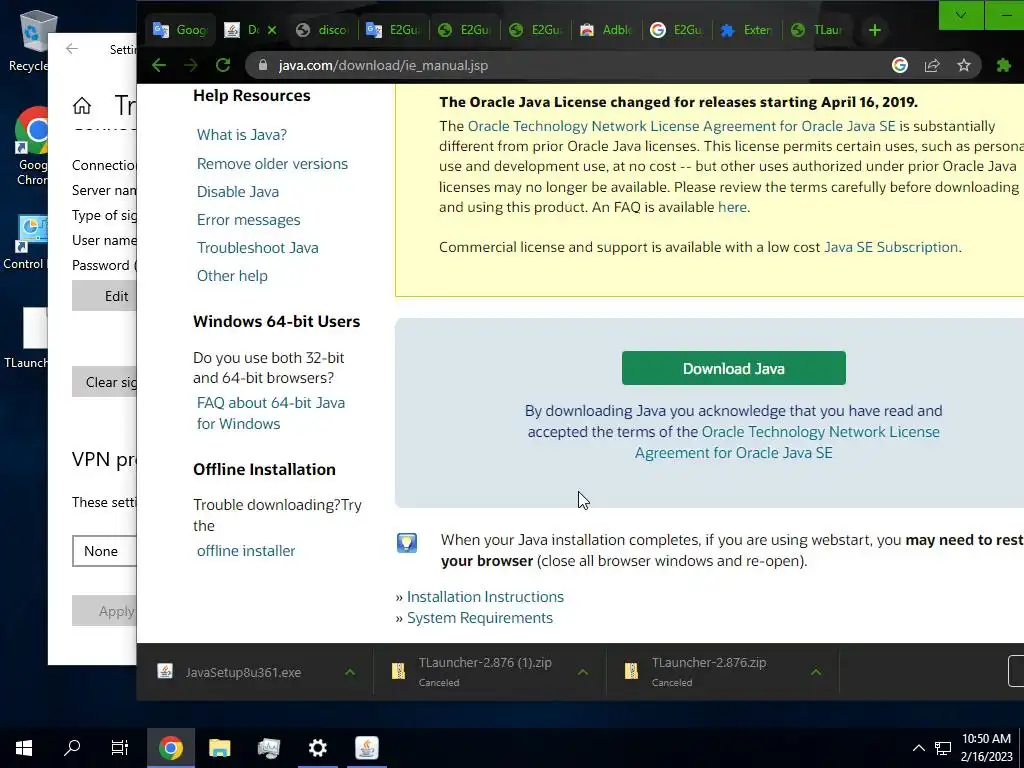The width and height of the screenshot is (1024, 768).
Task: Click the browser forward arrow
Action: pos(191,65)
